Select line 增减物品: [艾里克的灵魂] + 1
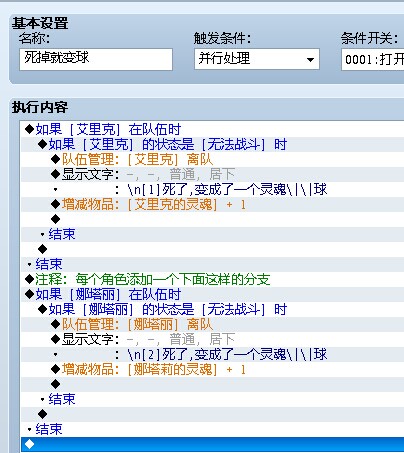404x453 pixels. coord(212,204)
